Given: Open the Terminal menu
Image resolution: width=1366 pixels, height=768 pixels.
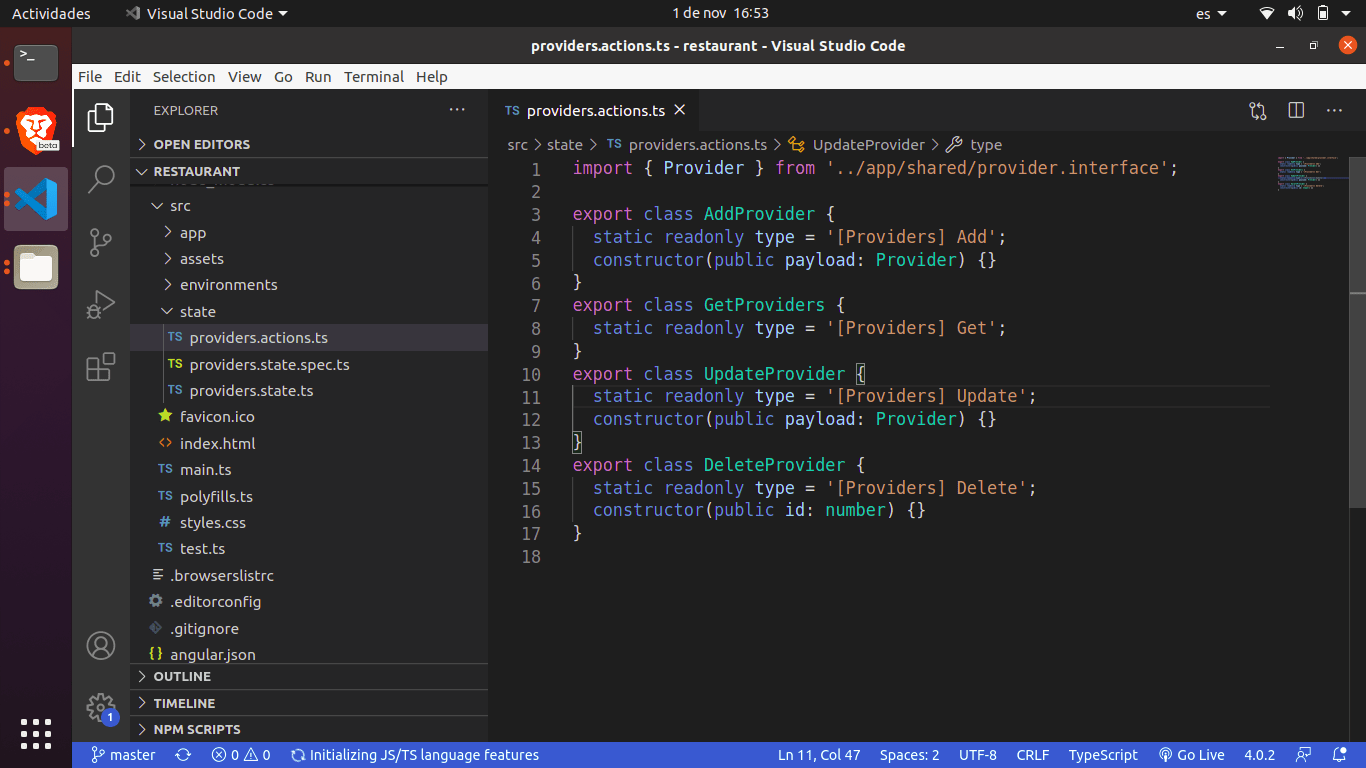Looking at the screenshot, I should coord(374,77).
